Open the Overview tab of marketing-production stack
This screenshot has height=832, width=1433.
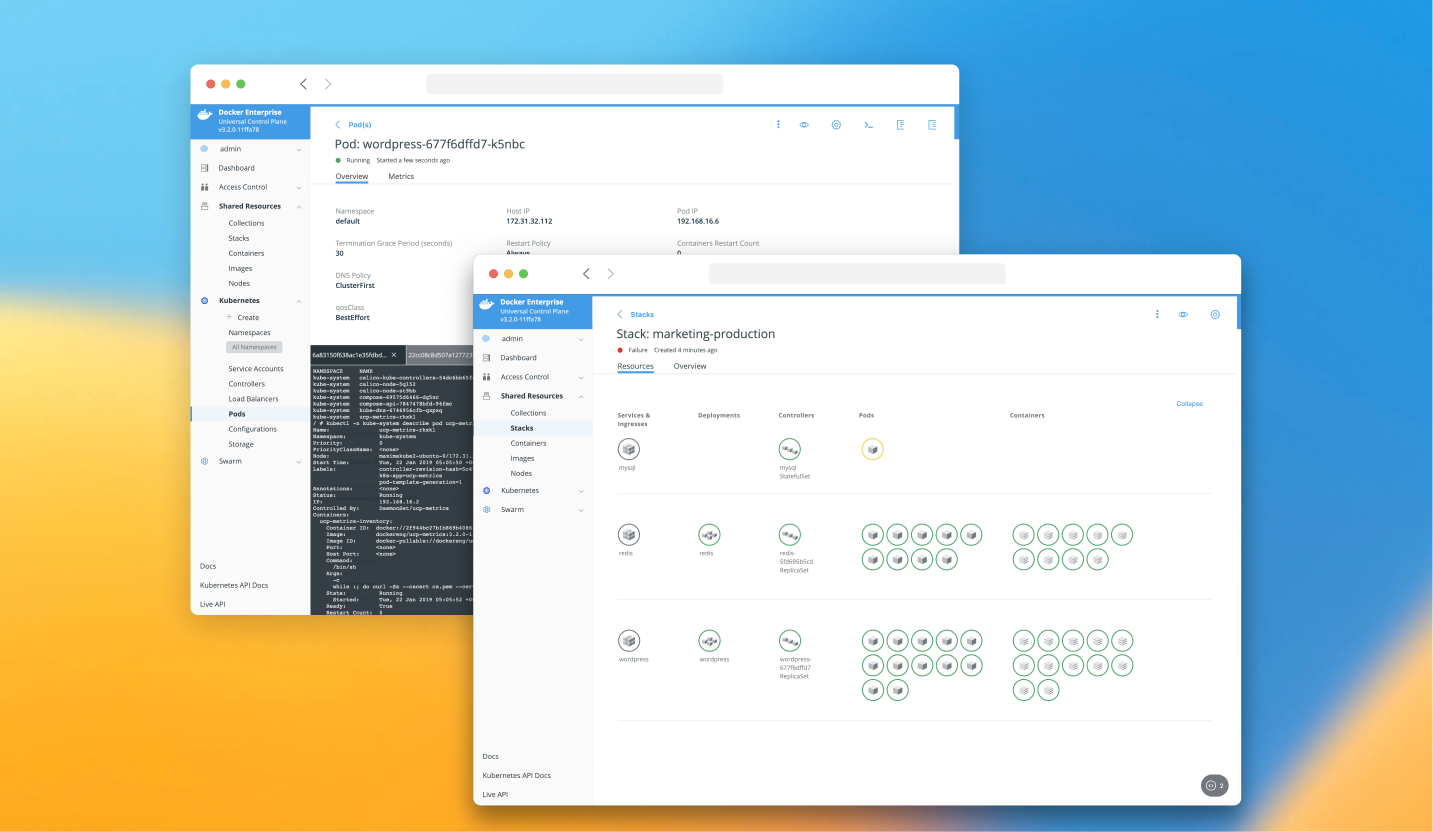point(690,366)
